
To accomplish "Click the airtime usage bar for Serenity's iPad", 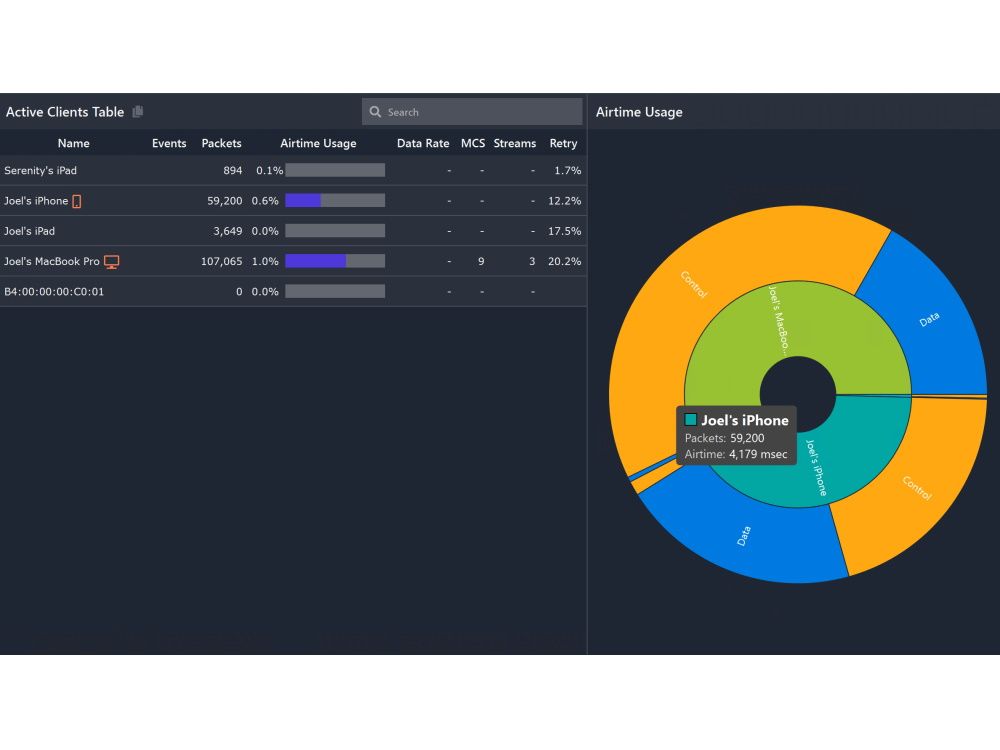I will point(335,170).
